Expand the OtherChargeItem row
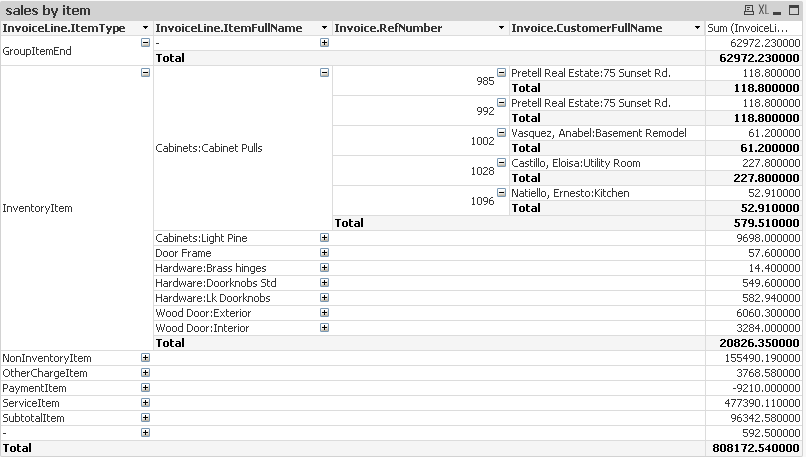The height and width of the screenshot is (457, 806). [145, 373]
